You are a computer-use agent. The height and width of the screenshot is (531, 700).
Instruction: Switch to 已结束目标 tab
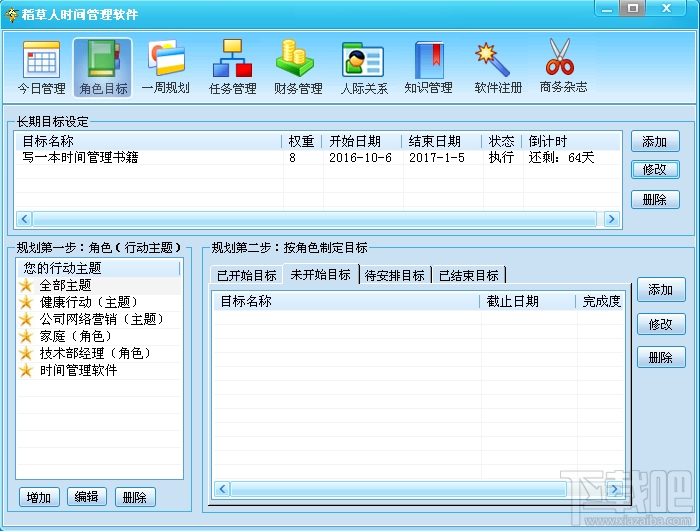pyautogui.click(x=469, y=275)
